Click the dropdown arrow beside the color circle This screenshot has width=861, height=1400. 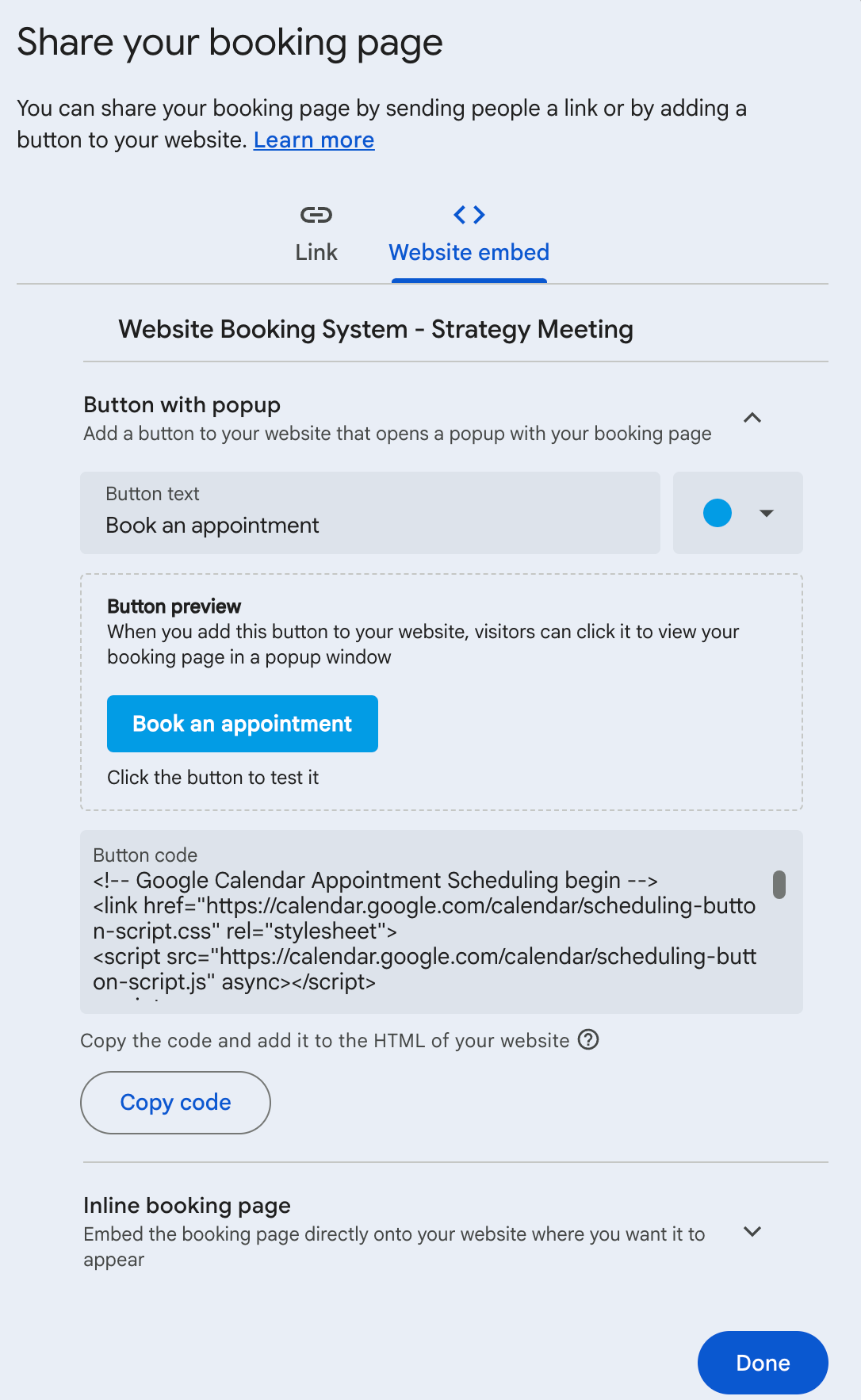point(766,513)
